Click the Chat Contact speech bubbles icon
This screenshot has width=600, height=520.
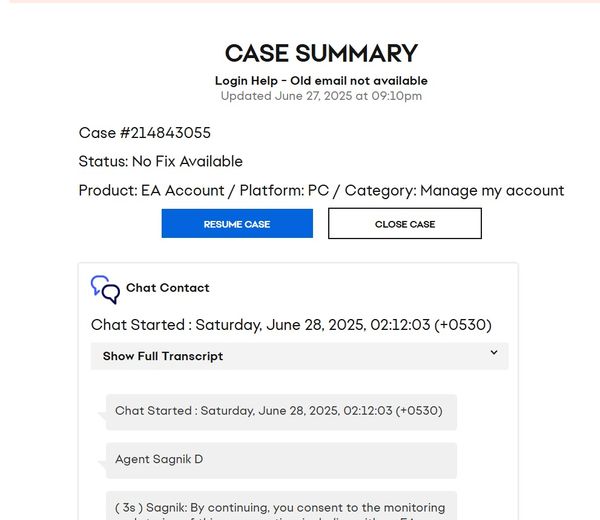click(105, 290)
